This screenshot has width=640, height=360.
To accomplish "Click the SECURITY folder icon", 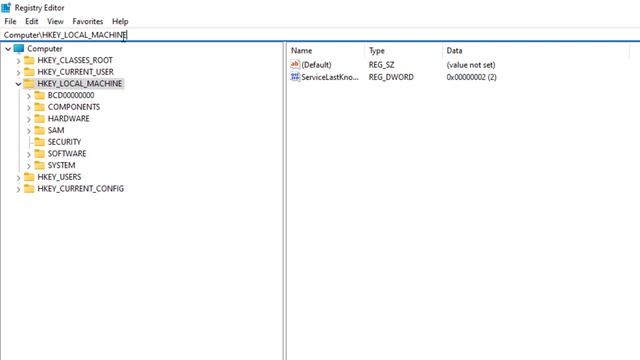I will [40, 142].
